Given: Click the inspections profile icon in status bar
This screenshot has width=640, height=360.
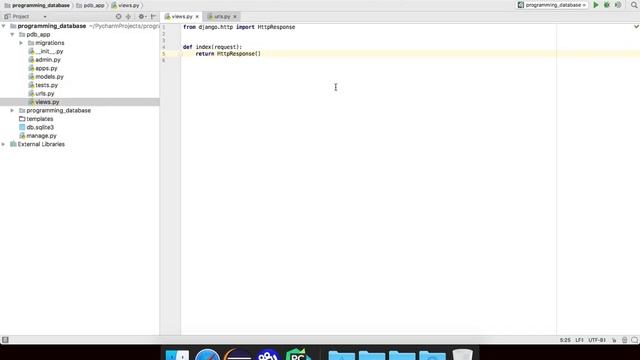Looking at the screenshot, I should [x=624, y=340].
